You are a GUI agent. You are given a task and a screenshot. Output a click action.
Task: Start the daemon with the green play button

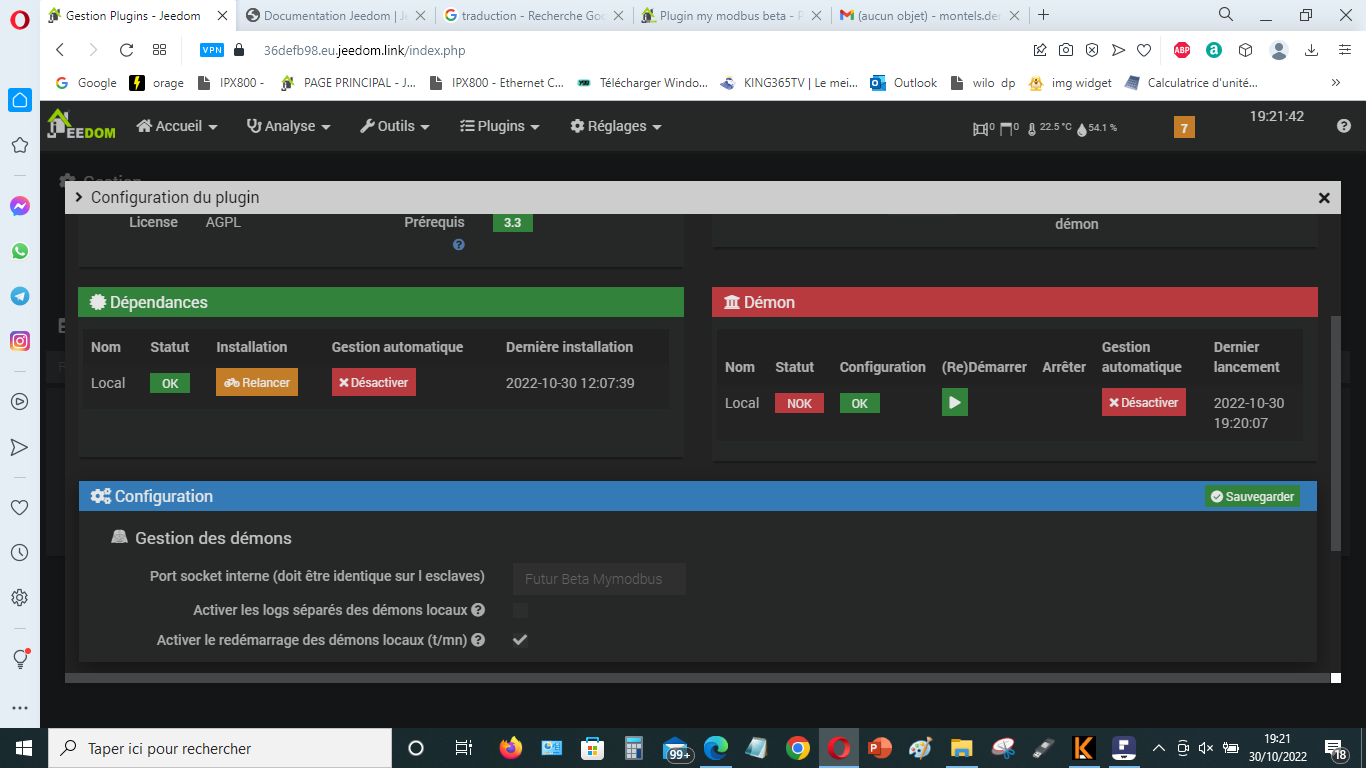point(955,402)
